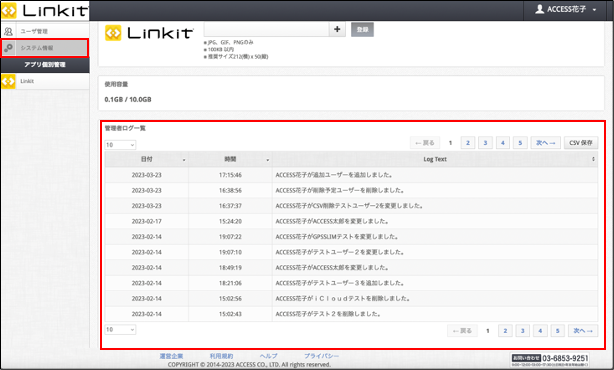Click the logo file input field
Screen dimensions: 614x370
(266, 29)
